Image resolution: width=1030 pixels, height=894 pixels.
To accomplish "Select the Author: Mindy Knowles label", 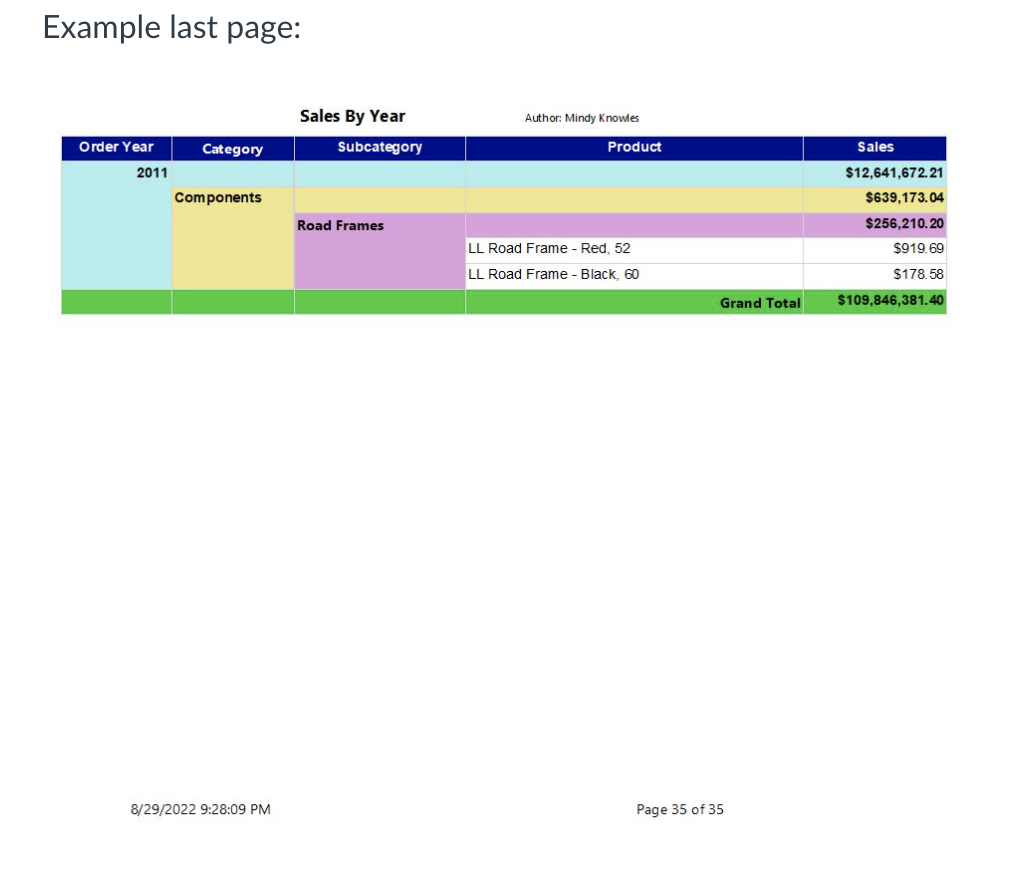I will (x=581, y=118).
